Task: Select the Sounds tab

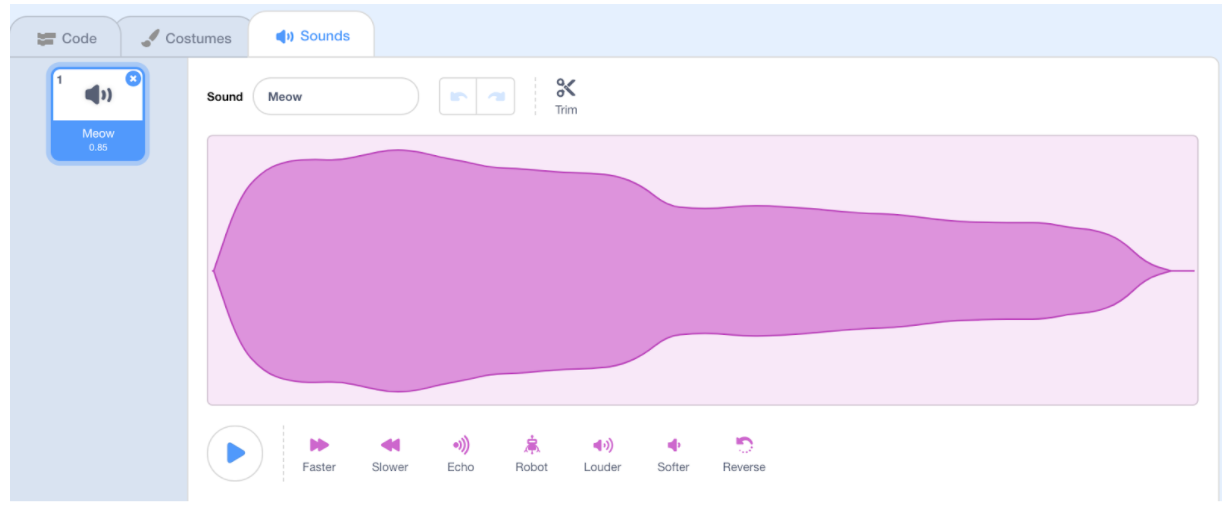Action: (x=312, y=36)
